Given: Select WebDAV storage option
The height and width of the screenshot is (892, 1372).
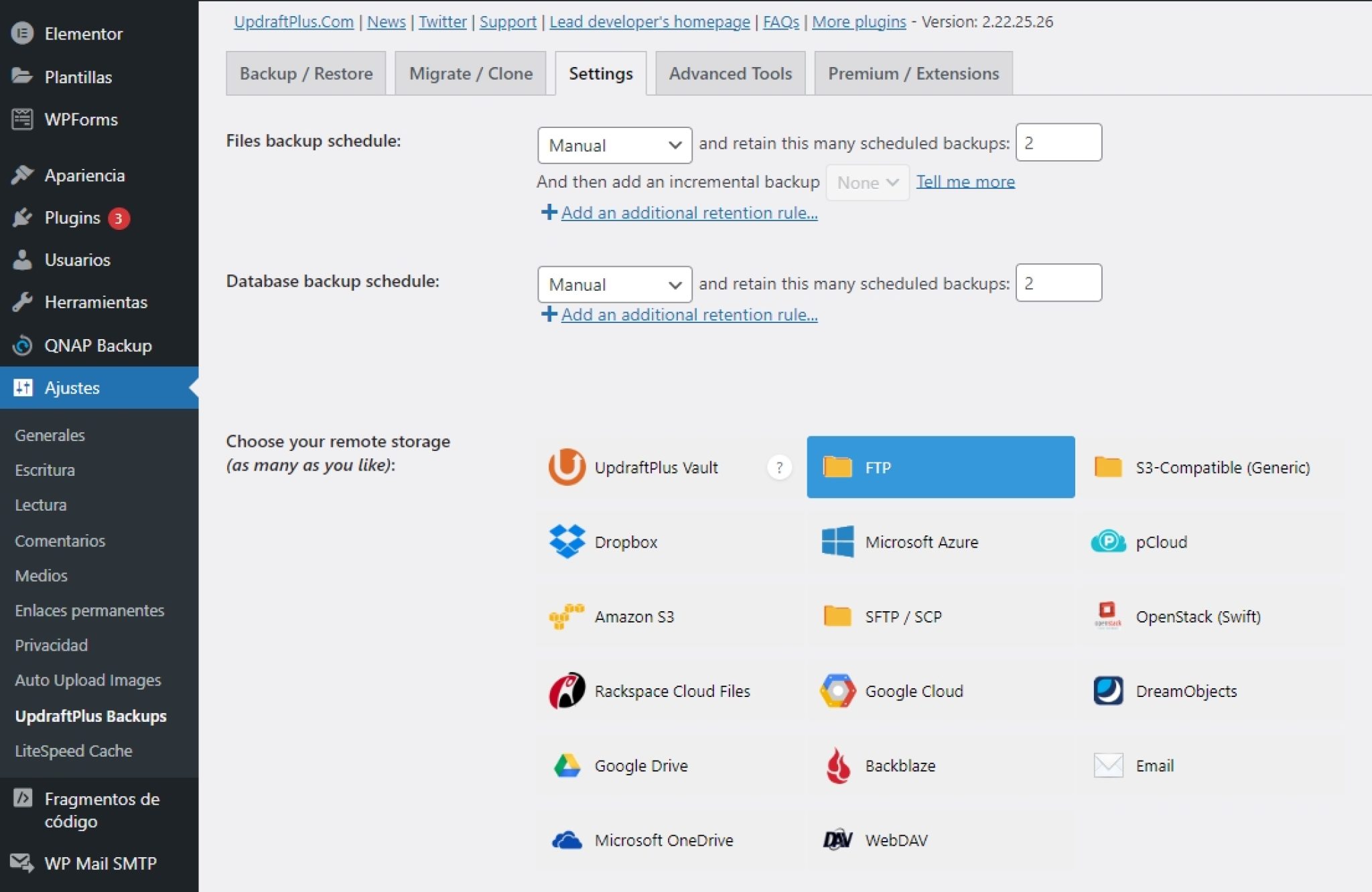Looking at the screenshot, I should pos(896,839).
